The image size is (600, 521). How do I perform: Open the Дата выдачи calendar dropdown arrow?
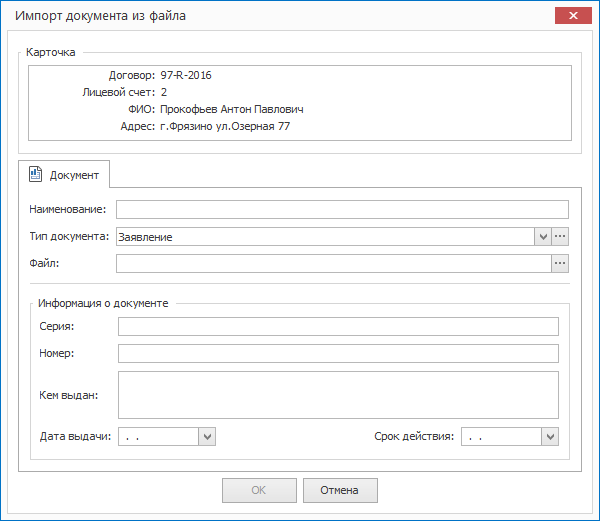click(x=207, y=436)
